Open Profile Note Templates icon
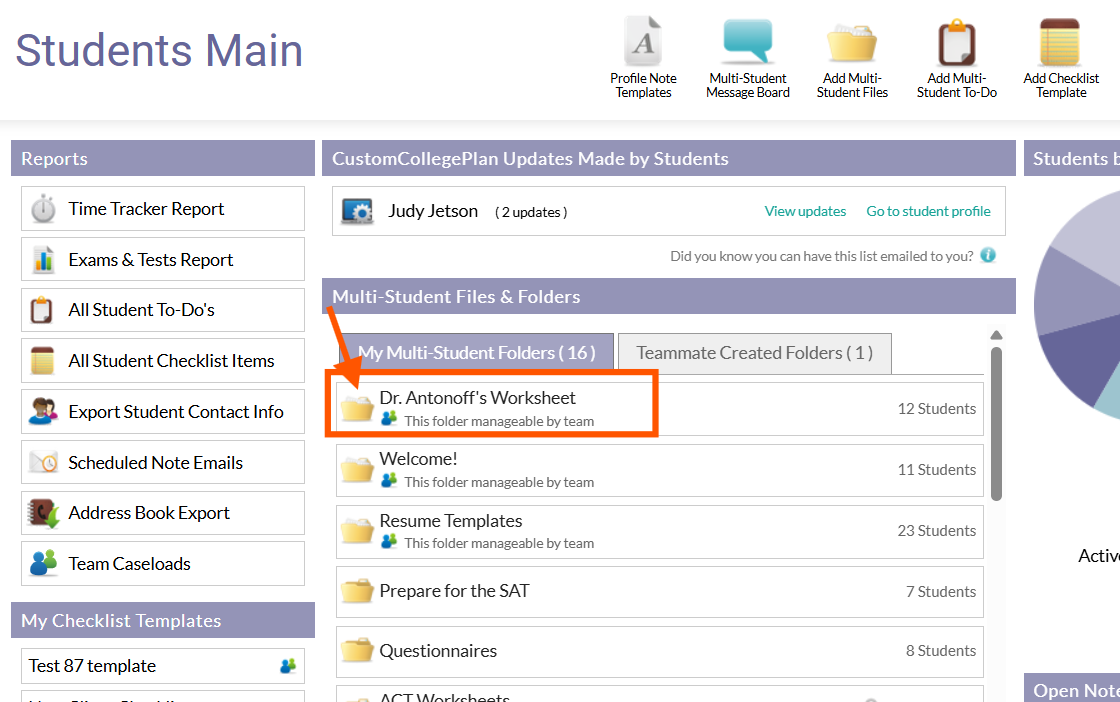Image resolution: width=1120 pixels, height=702 pixels. coord(643,43)
